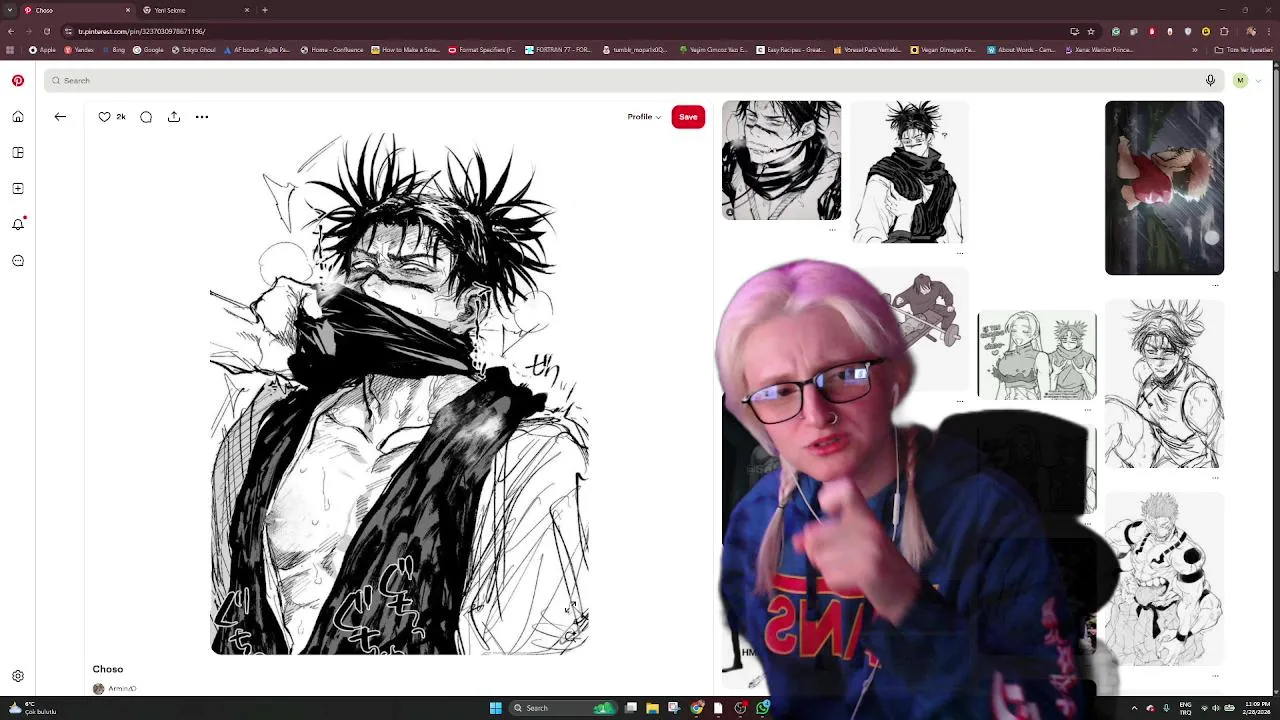Open the Chrome extensions puzzle icon
Image resolution: width=1280 pixels, height=720 pixels.
[x=1224, y=31]
